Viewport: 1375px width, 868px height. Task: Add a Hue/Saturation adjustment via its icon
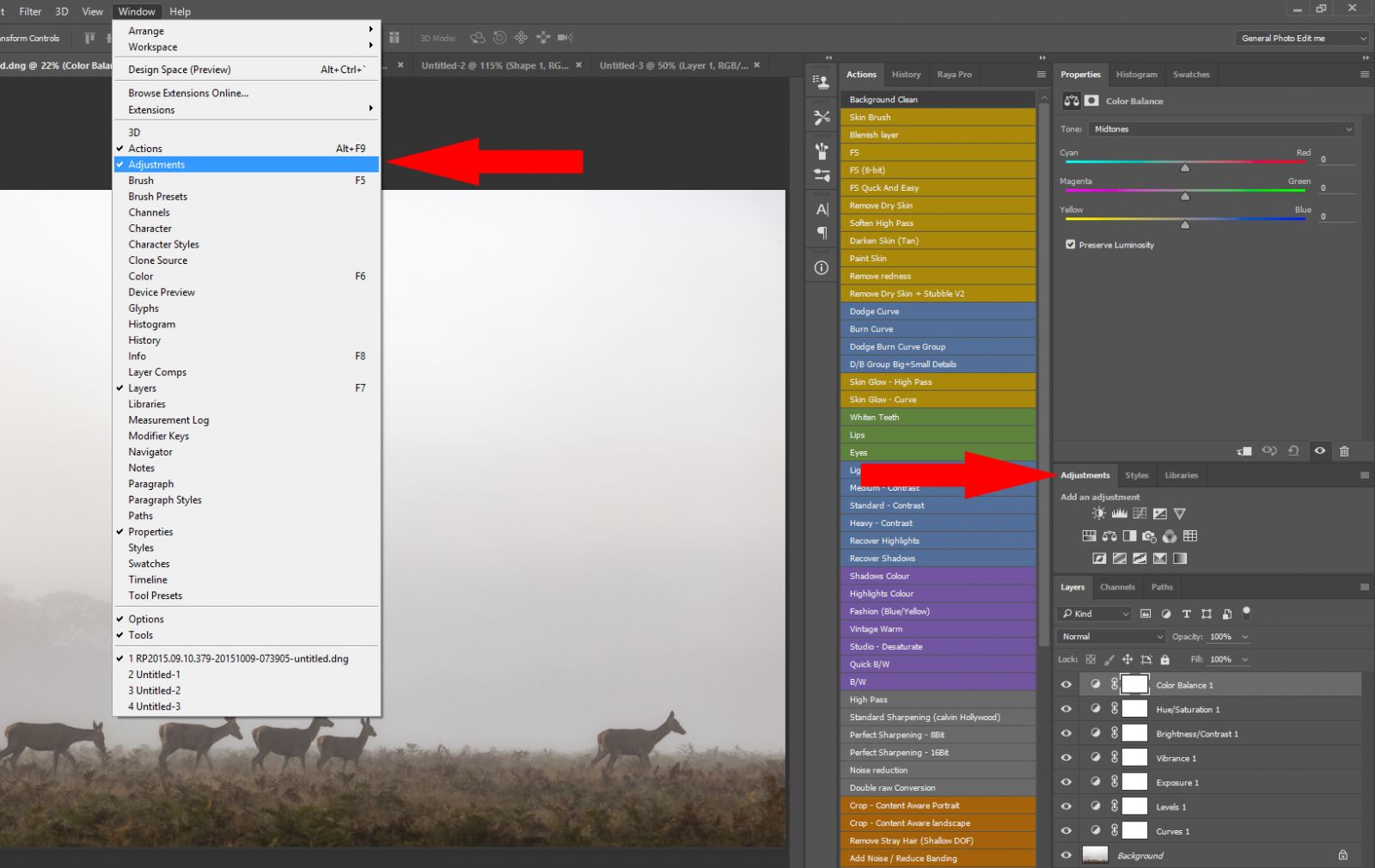(x=1087, y=535)
